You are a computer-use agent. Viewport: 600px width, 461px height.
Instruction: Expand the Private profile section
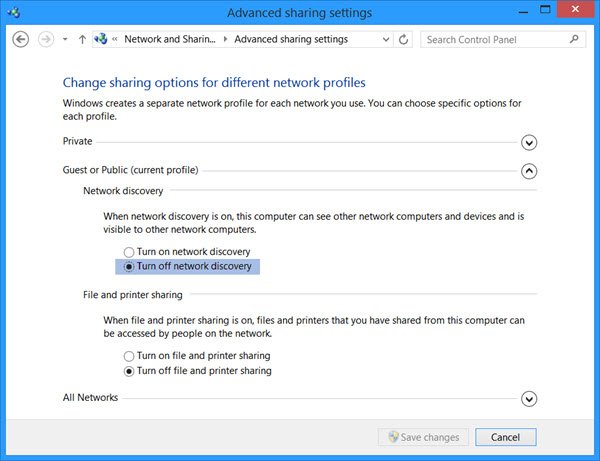529,143
